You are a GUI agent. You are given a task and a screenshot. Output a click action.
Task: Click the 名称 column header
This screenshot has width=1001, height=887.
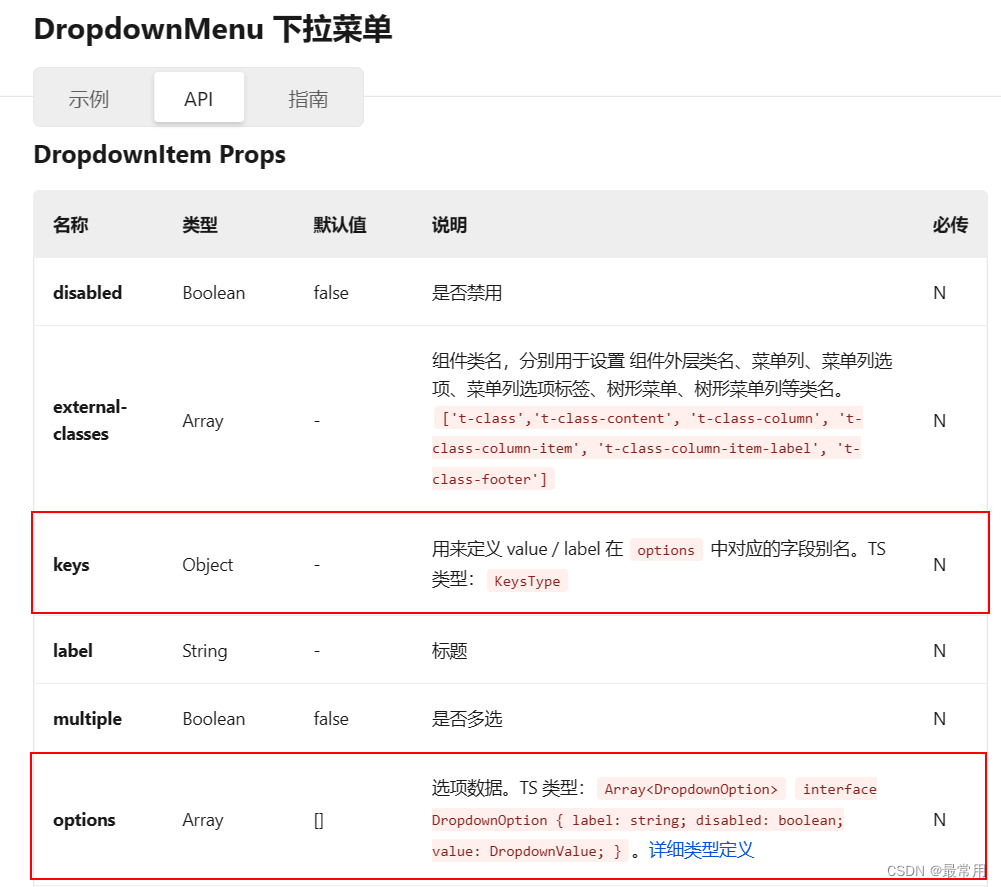coord(69,225)
